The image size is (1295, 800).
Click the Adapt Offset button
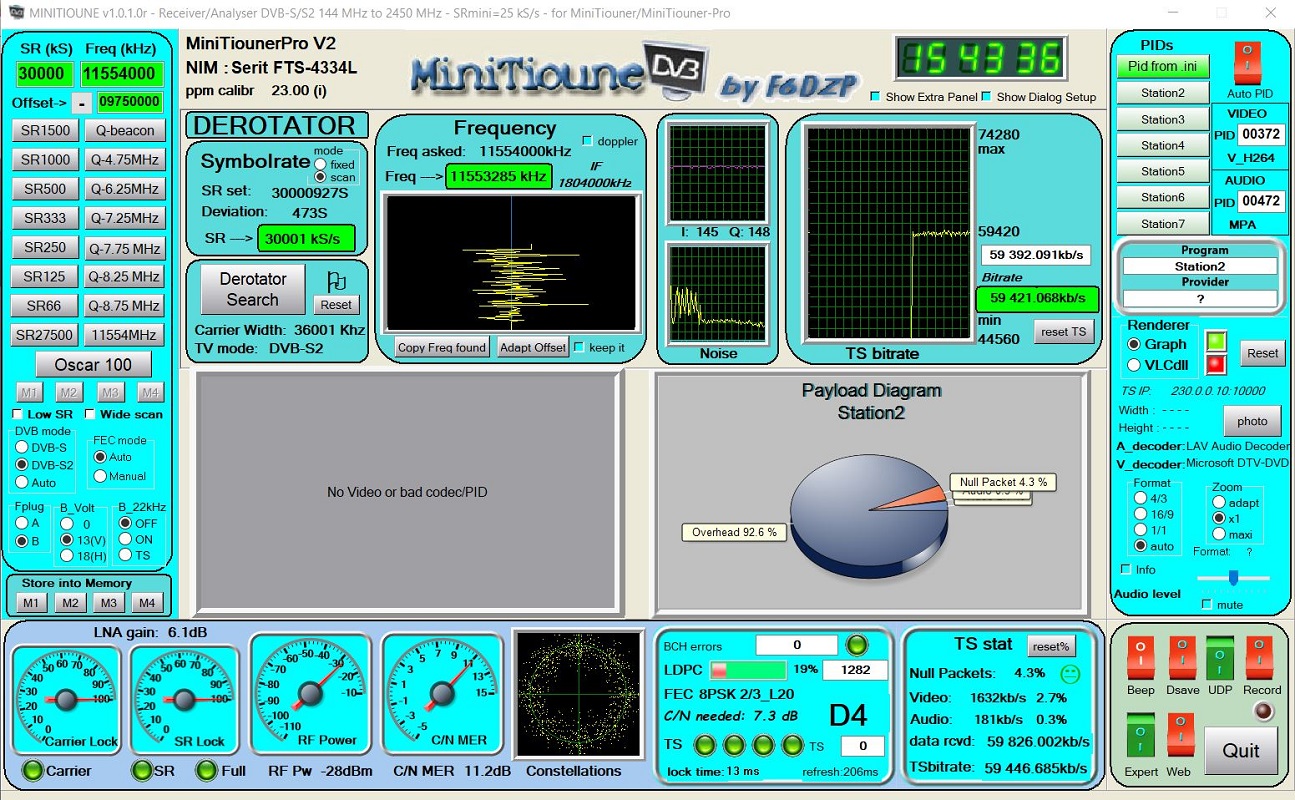533,347
